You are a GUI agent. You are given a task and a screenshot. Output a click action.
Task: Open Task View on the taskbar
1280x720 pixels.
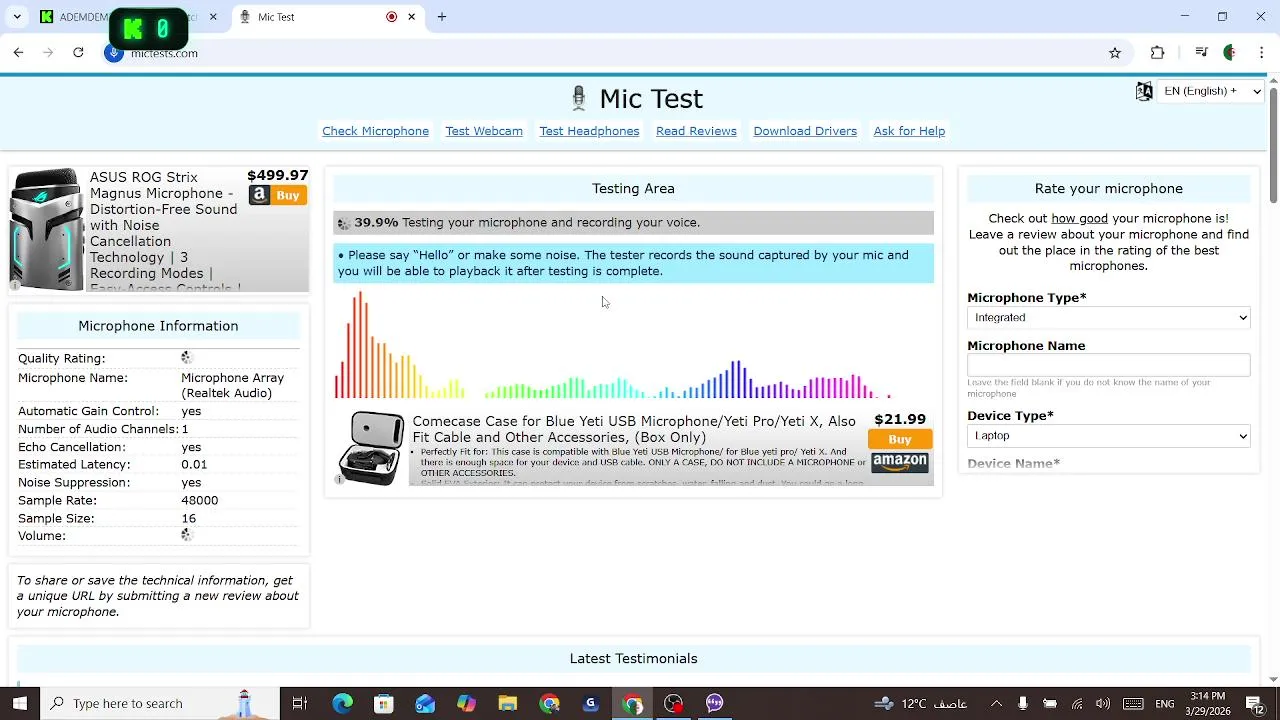tap(299, 703)
